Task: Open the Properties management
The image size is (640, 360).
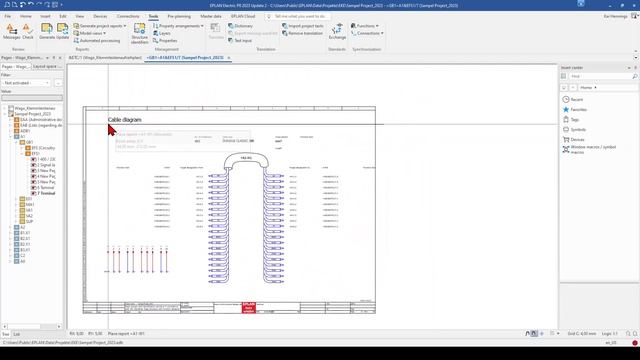Action: [x=165, y=41]
